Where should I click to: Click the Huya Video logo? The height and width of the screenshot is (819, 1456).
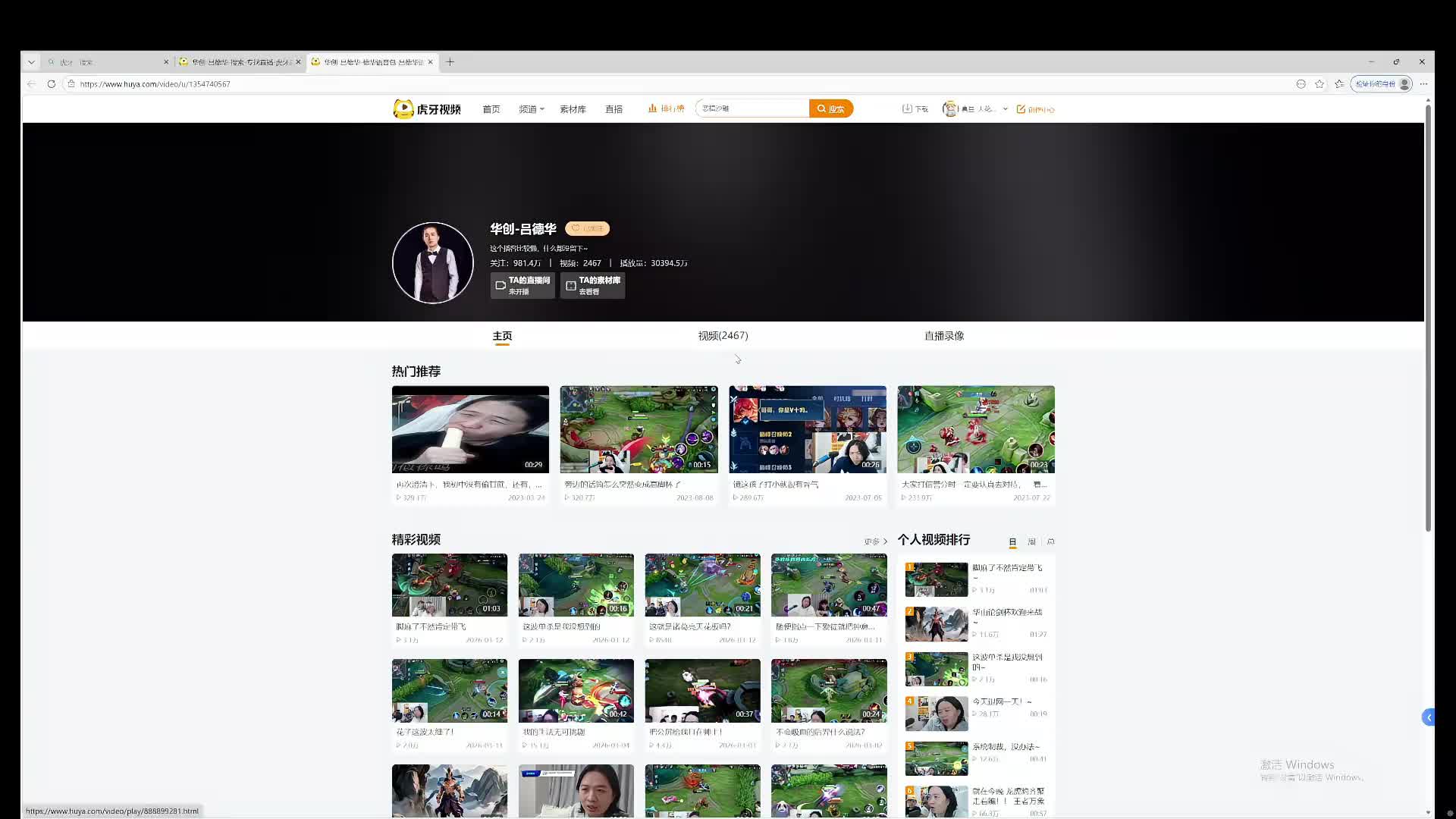[x=427, y=109]
